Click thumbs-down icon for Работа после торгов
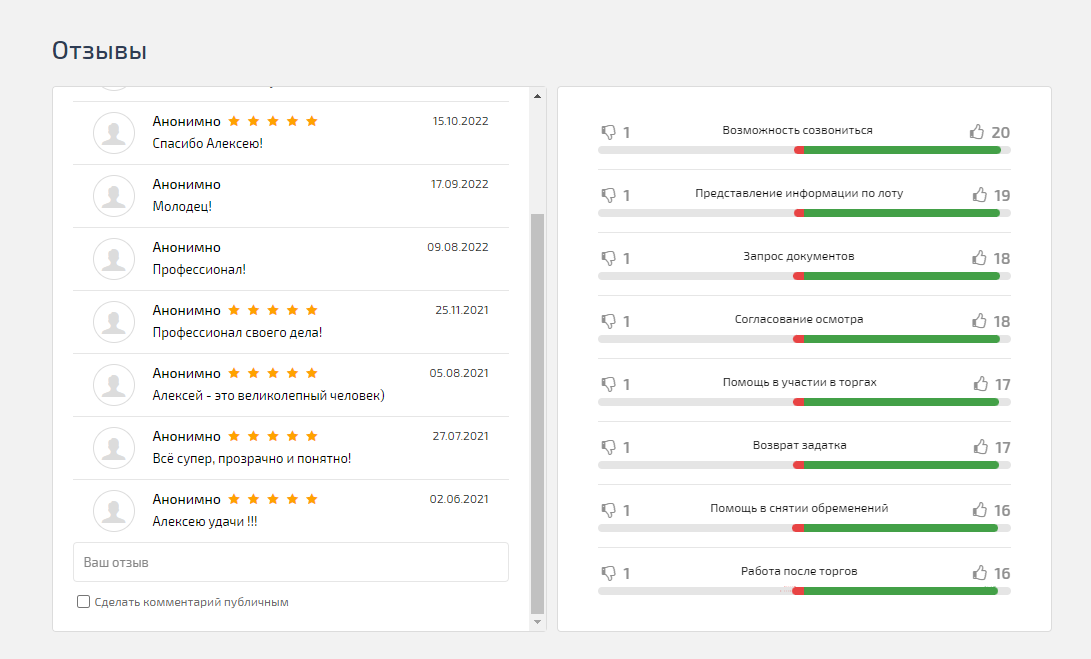Image resolution: width=1091 pixels, height=659 pixels. click(x=608, y=573)
